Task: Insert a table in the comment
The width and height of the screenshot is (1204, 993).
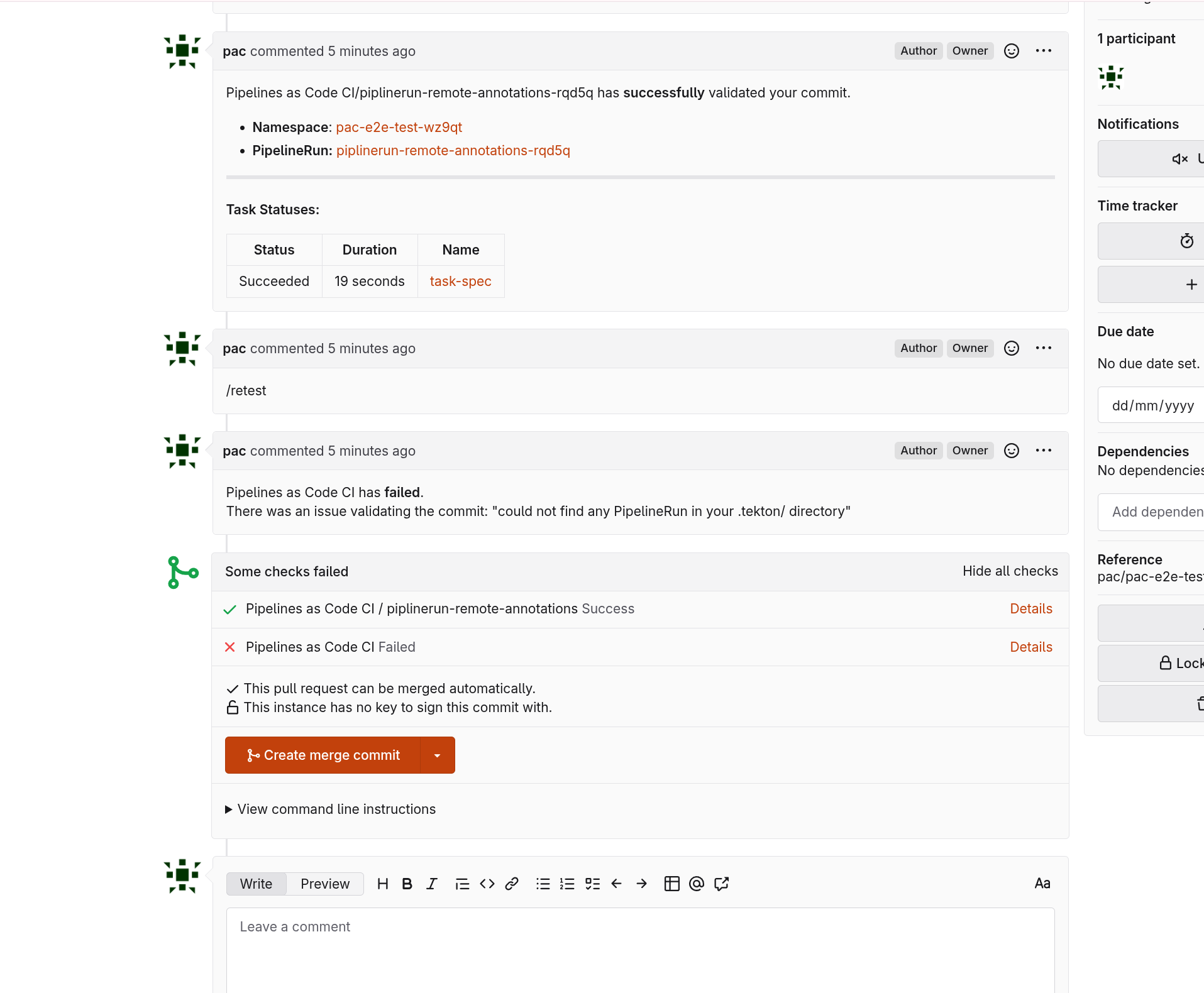Action: (671, 884)
